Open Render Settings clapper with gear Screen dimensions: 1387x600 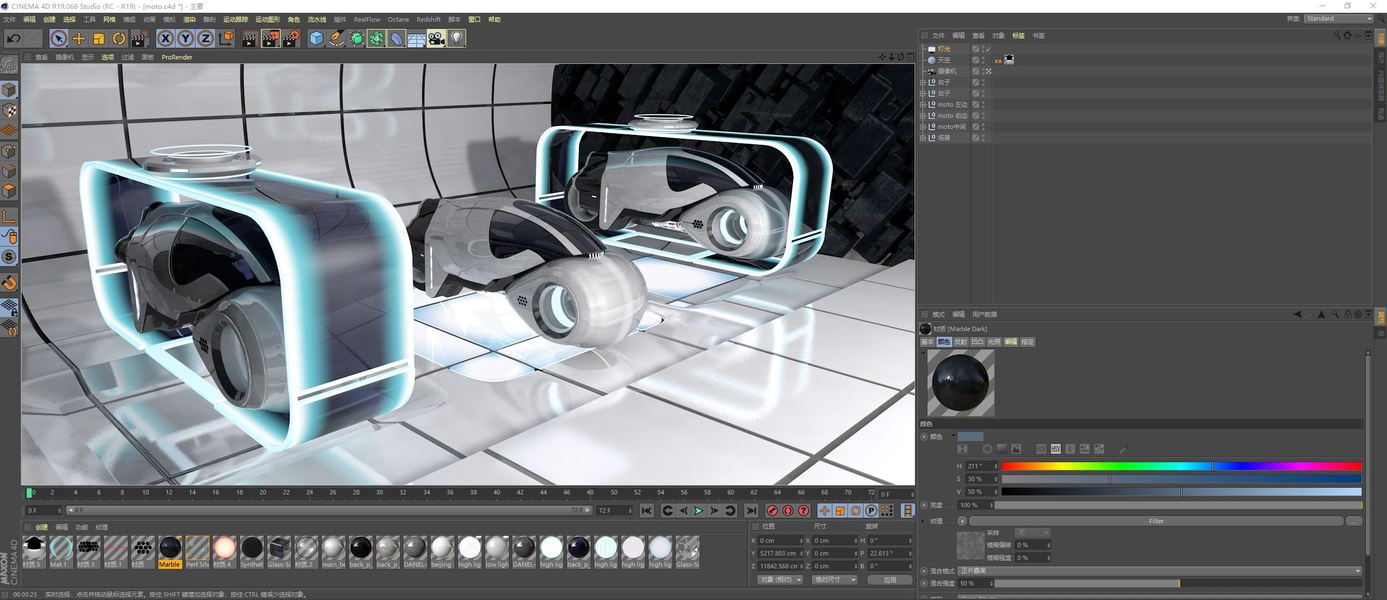tap(291, 38)
